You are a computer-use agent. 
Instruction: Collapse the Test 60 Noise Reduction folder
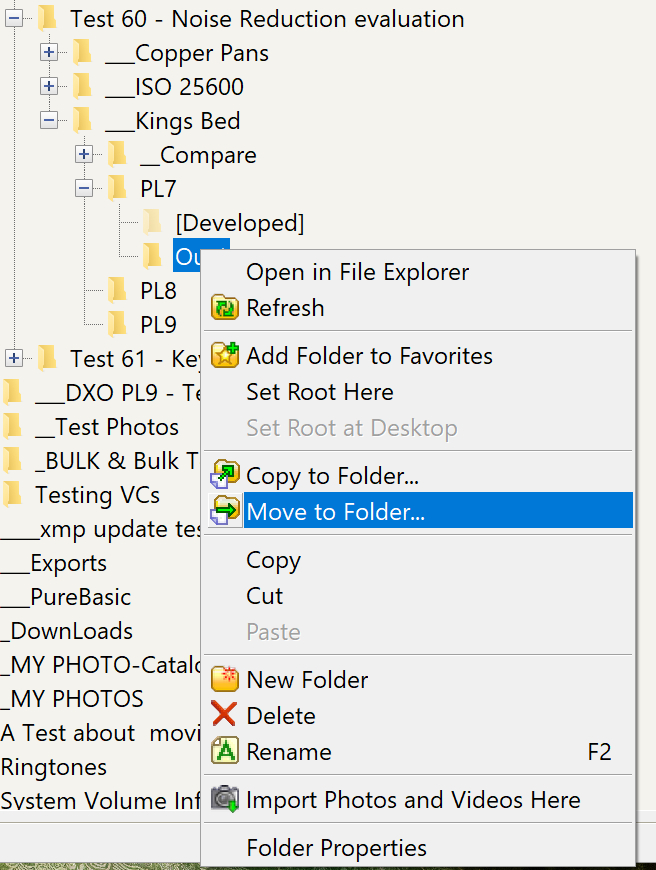click(14, 19)
